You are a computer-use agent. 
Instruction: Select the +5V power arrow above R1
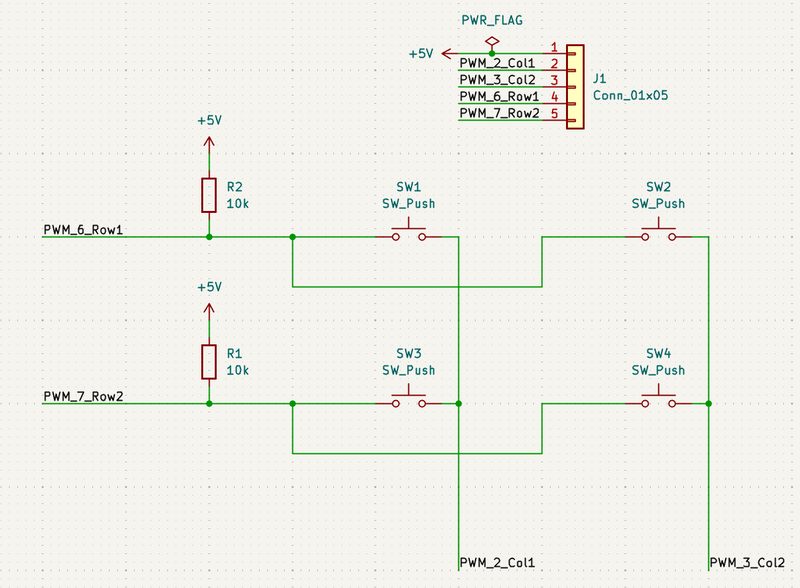(x=209, y=312)
